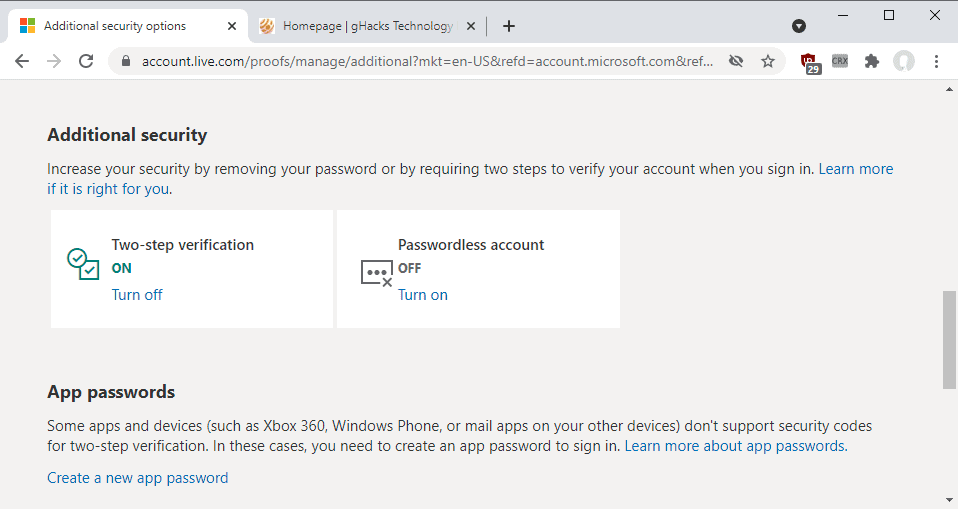Expand the tab search dropdown arrow
958x509 pixels.
[x=798, y=26]
